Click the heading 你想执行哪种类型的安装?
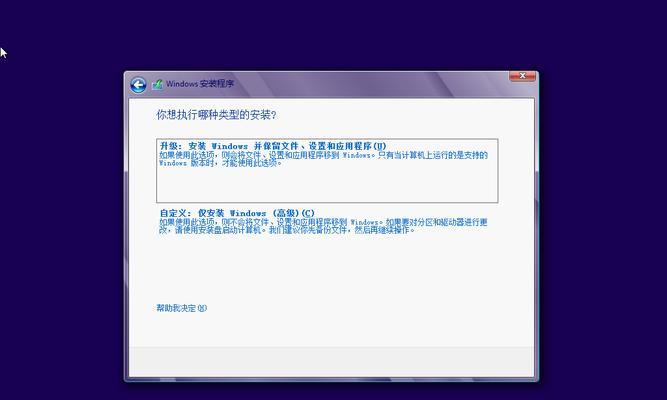This screenshot has height=400, width=667. pos(216,115)
